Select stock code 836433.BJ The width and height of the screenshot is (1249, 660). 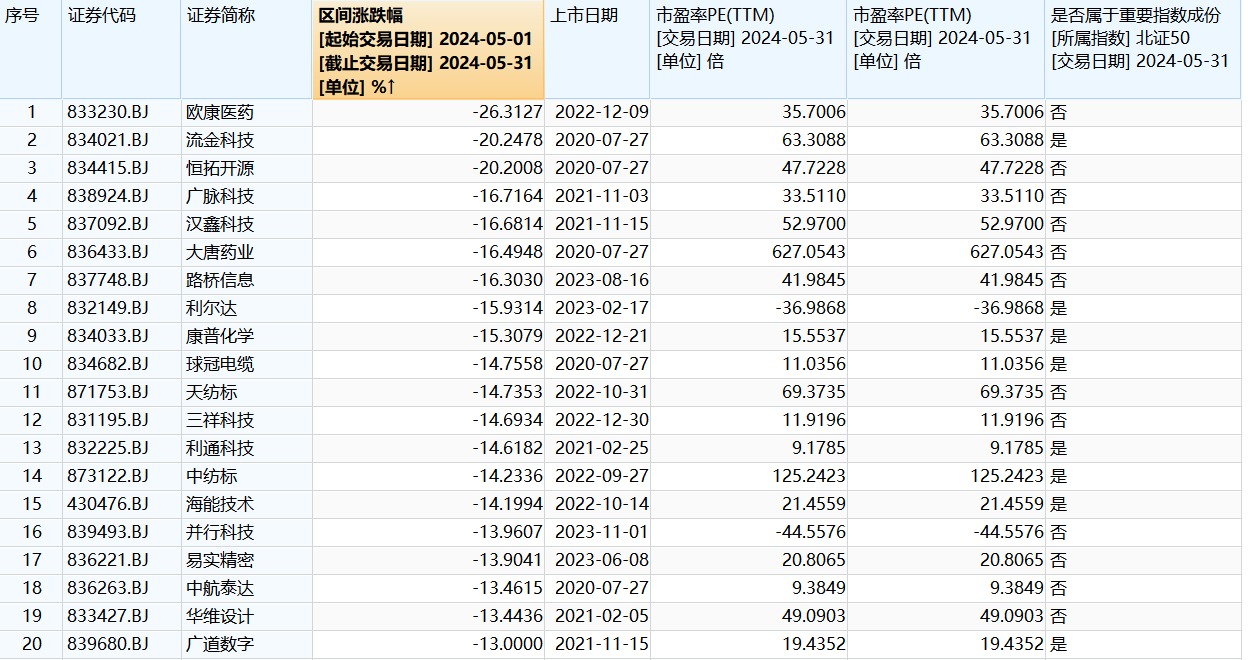(x=108, y=252)
